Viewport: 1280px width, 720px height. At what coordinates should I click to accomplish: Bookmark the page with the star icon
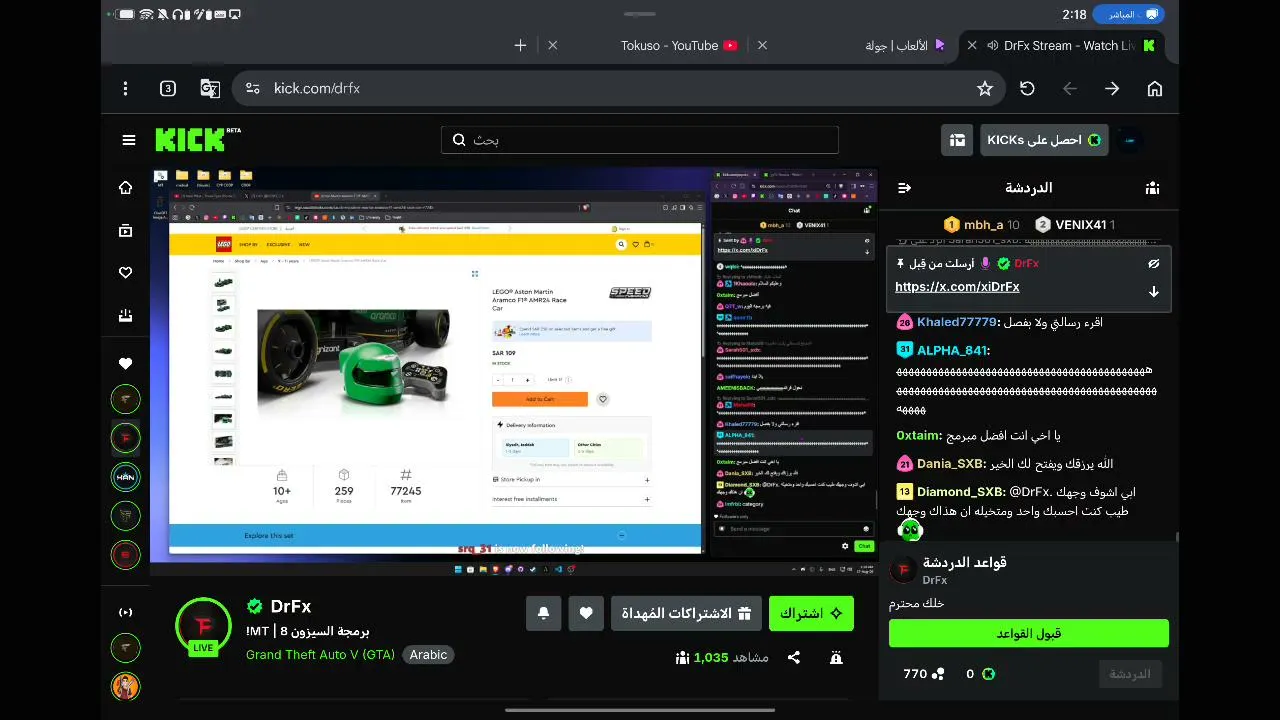(985, 89)
